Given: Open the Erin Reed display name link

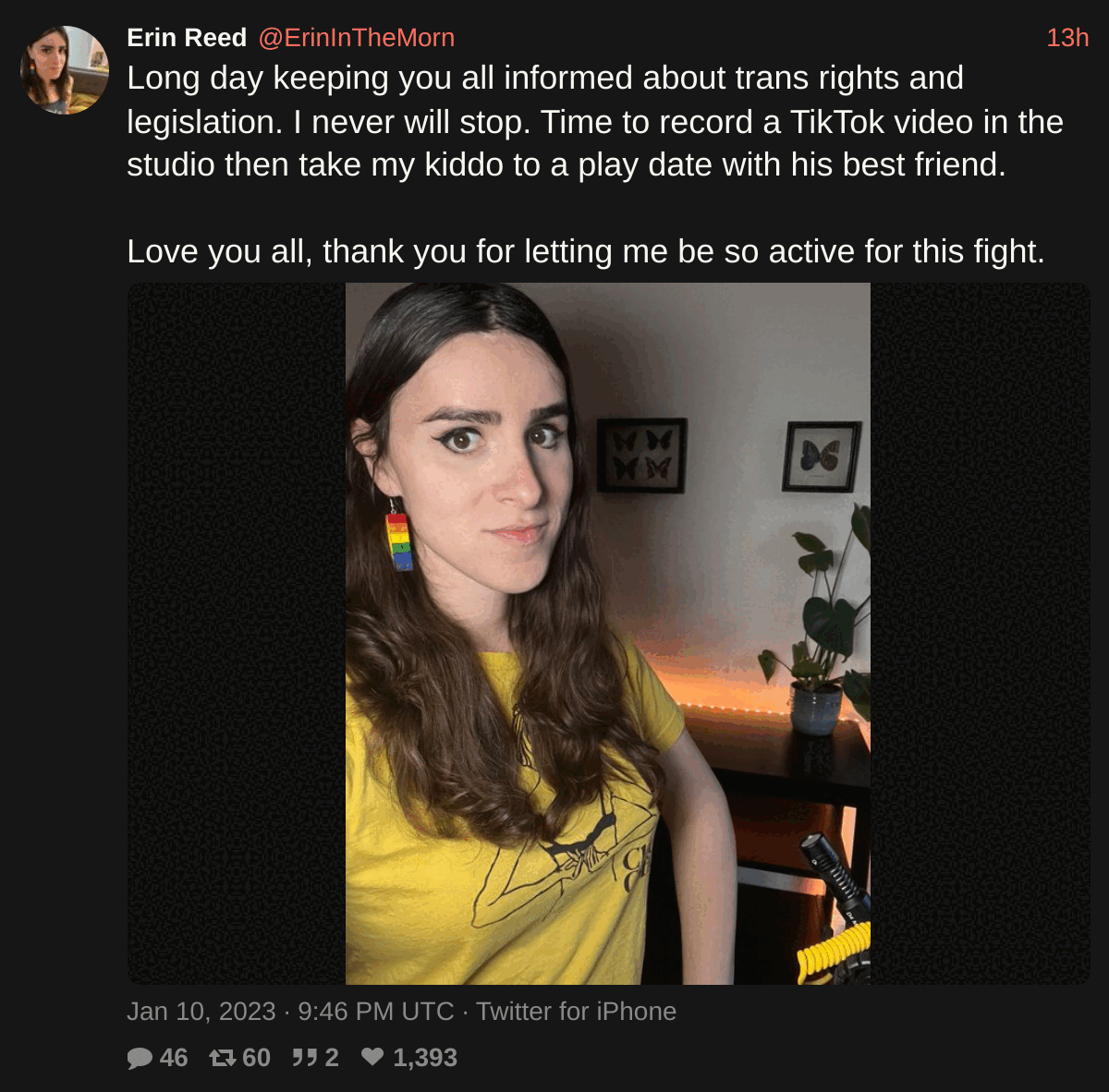Looking at the screenshot, I should [187, 38].
